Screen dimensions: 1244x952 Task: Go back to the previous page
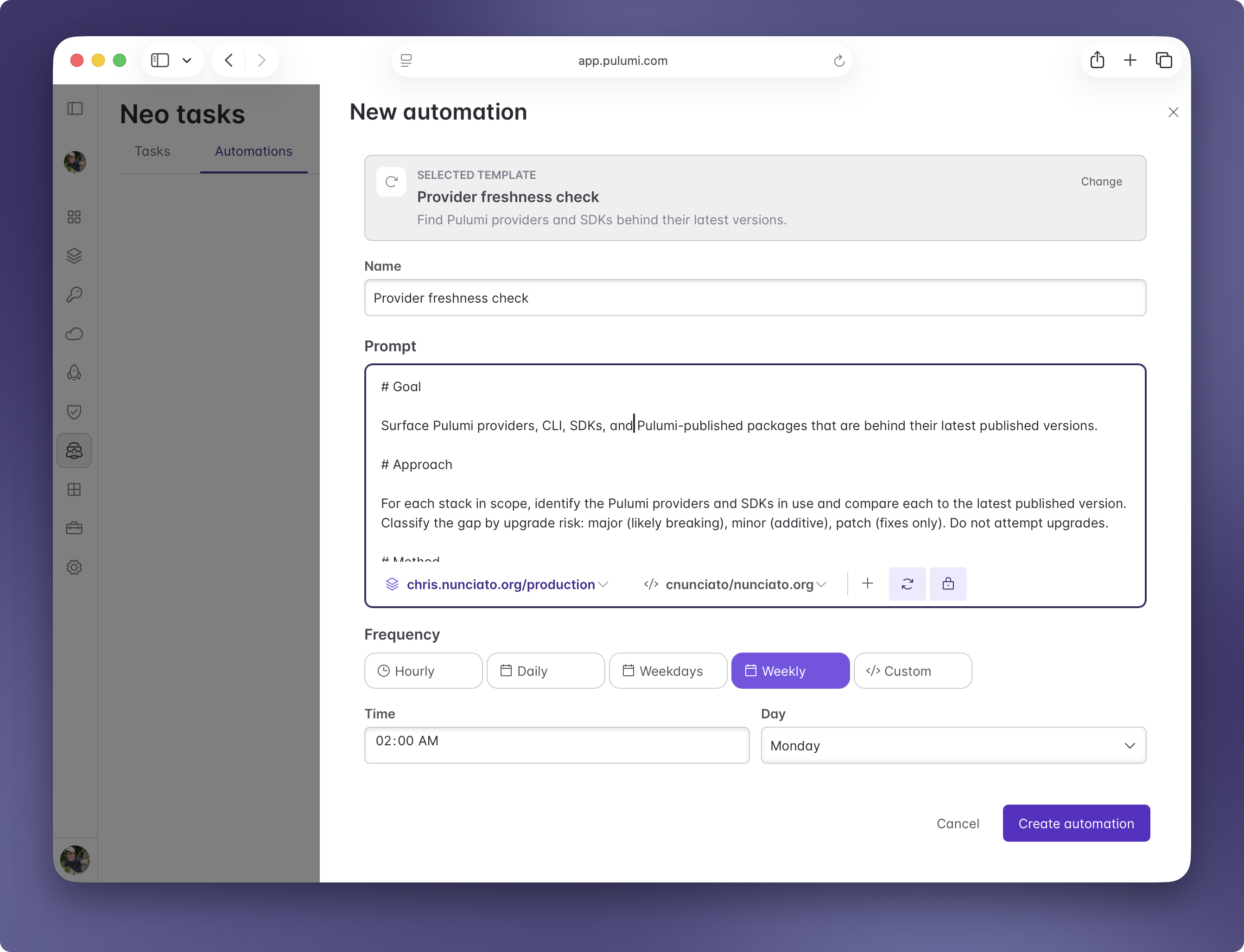coord(229,60)
